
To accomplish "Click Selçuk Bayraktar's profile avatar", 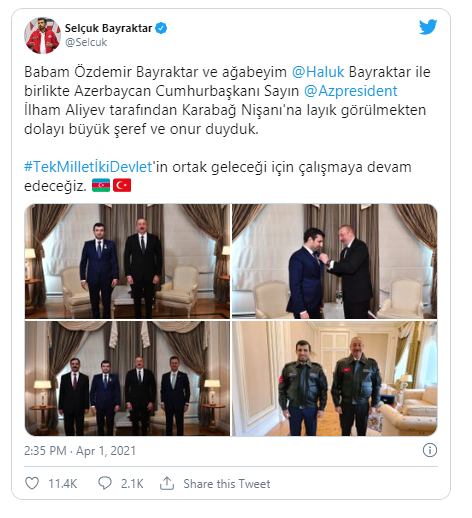I will [42, 35].
